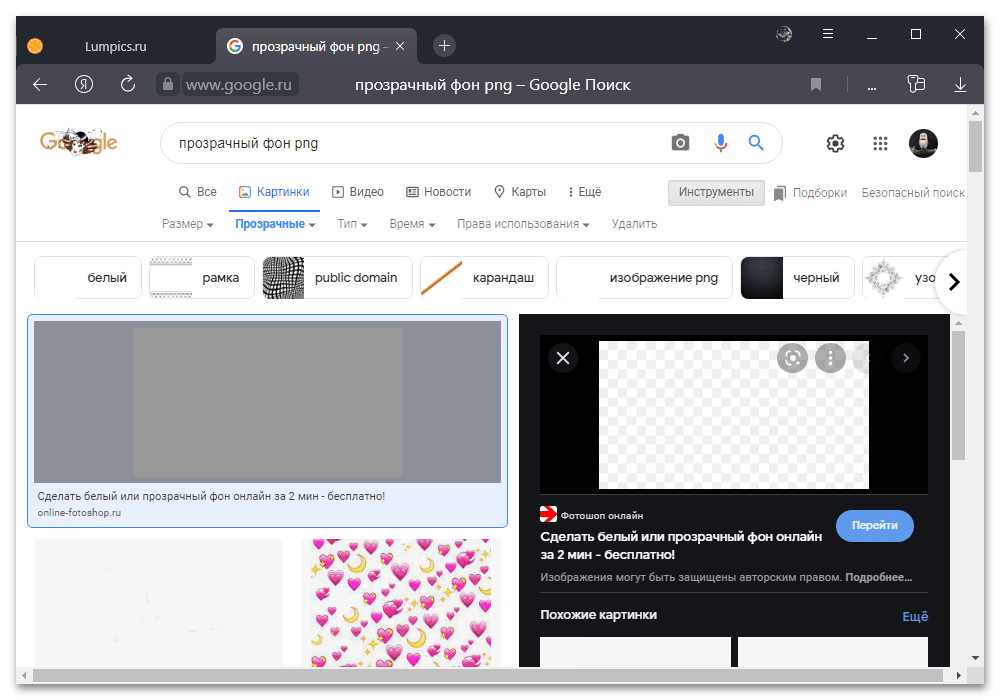The width and height of the screenshot is (1000, 700).
Task: Expand the Размер filter dropdown
Action: pyautogui.click(x=187, y=224)
